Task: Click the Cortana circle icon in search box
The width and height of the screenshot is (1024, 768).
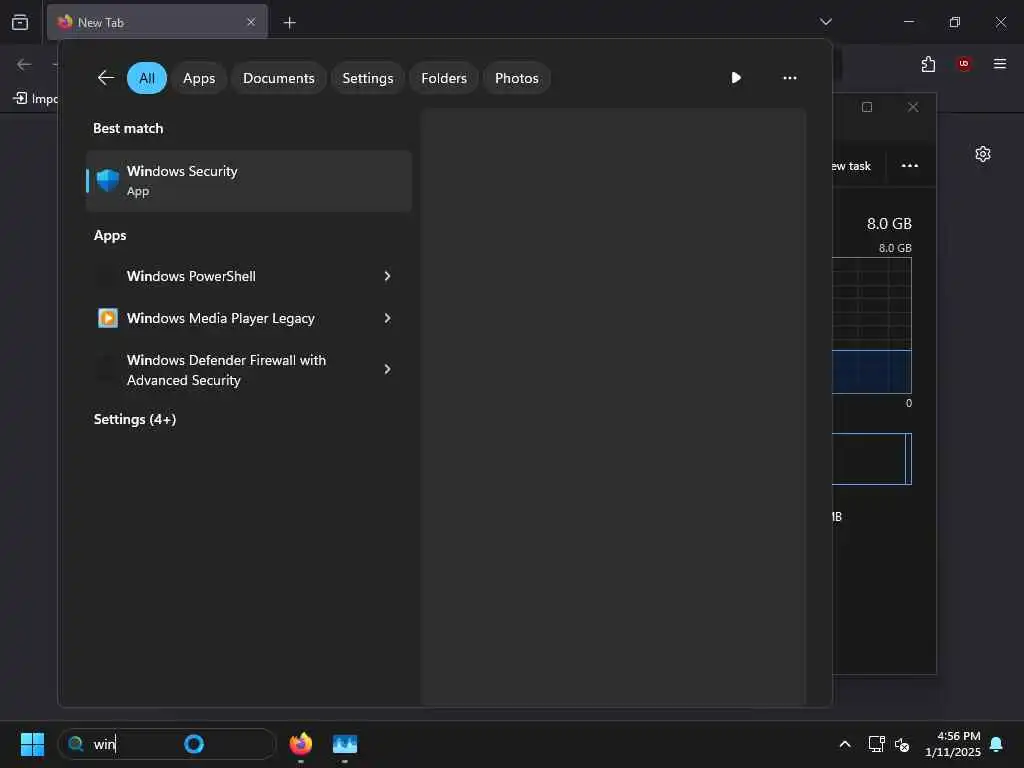Action: tap(194, 744)
